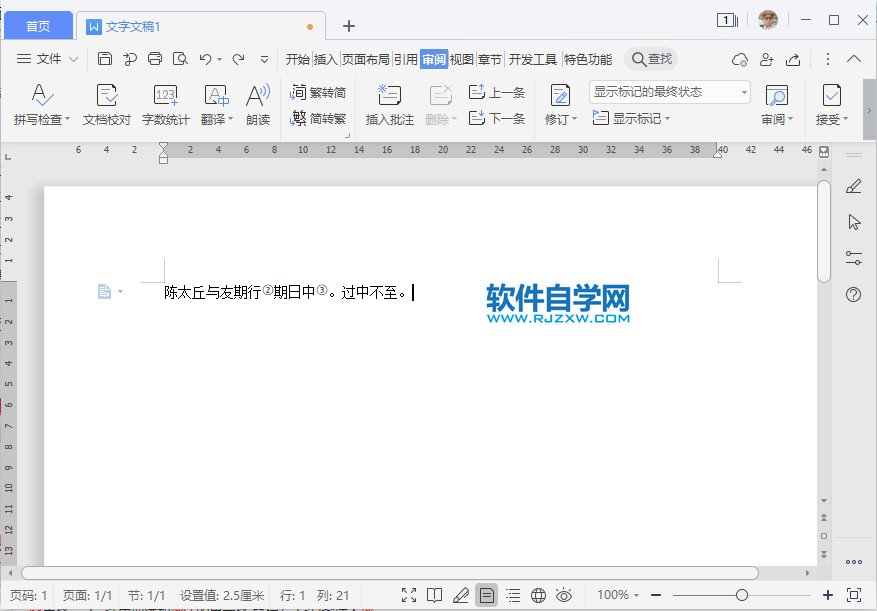
Task: Select the eye protection mode icon
Action: point(565,595)
